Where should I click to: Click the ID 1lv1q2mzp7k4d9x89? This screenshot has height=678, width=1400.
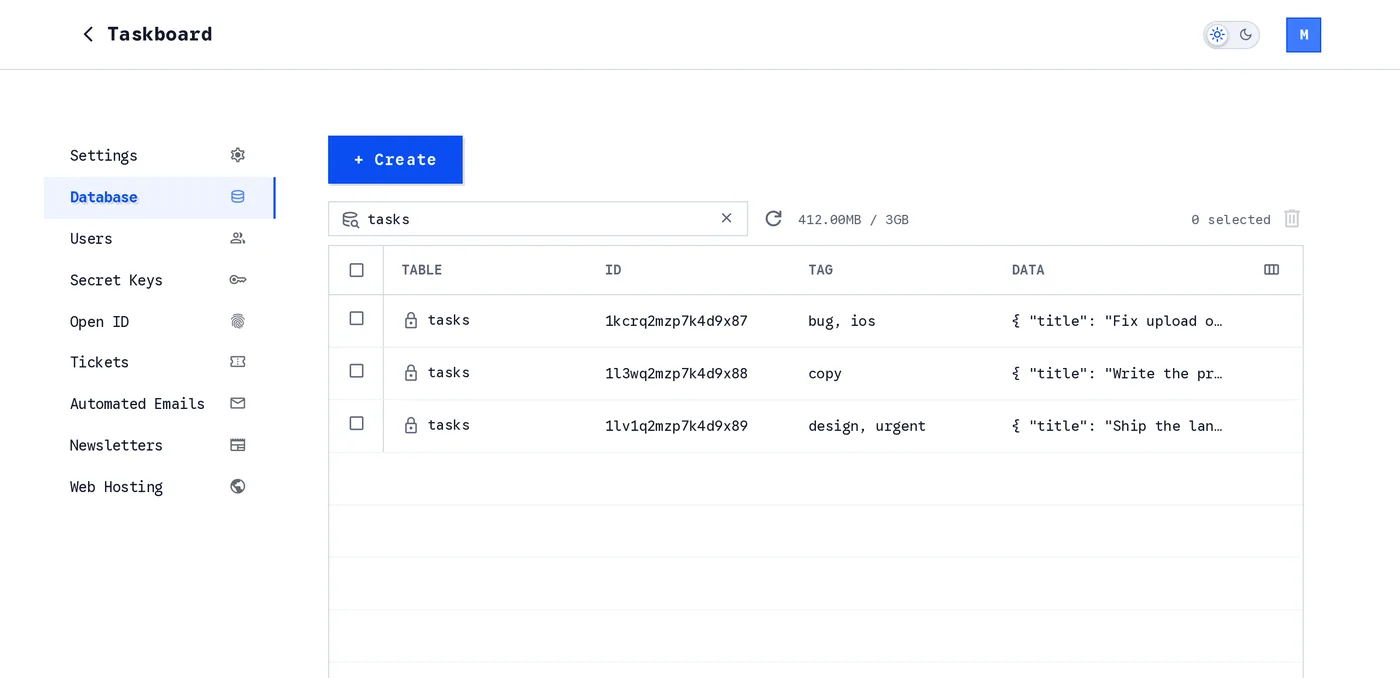676,426
